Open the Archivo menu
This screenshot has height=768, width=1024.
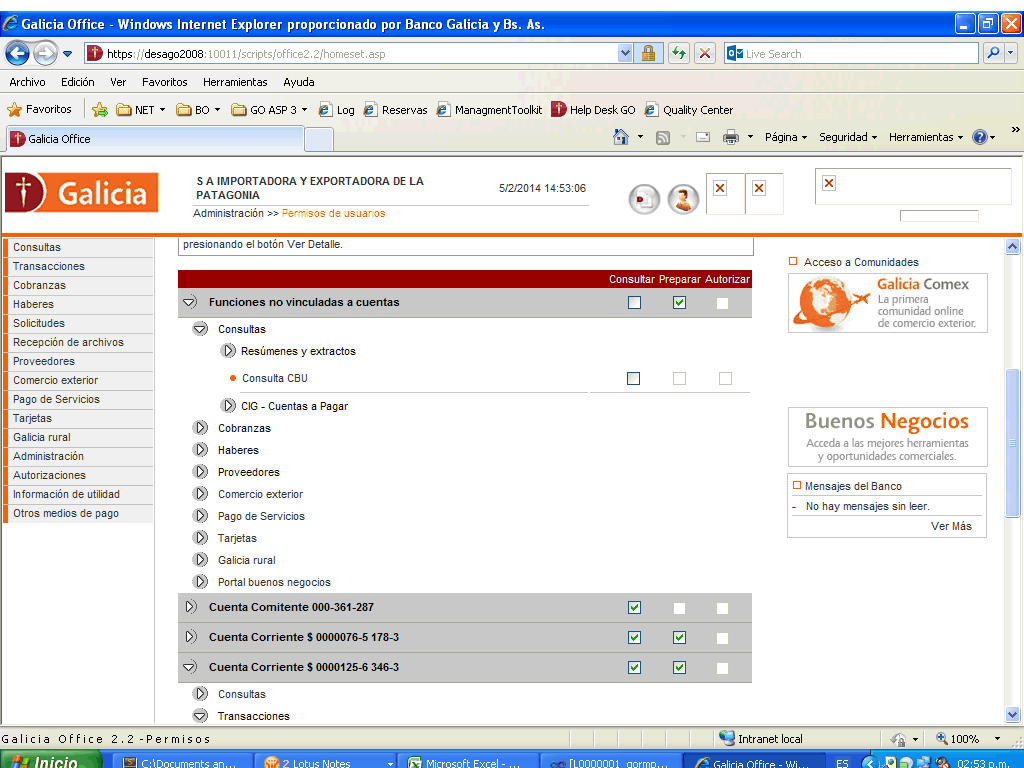(27, 82)
